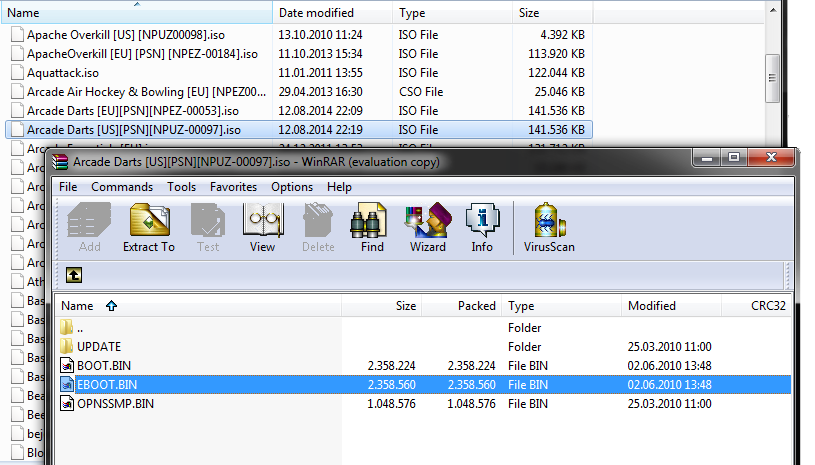Sort WinRAR list by Type column
Screen dimensions: 815x465
562,305
